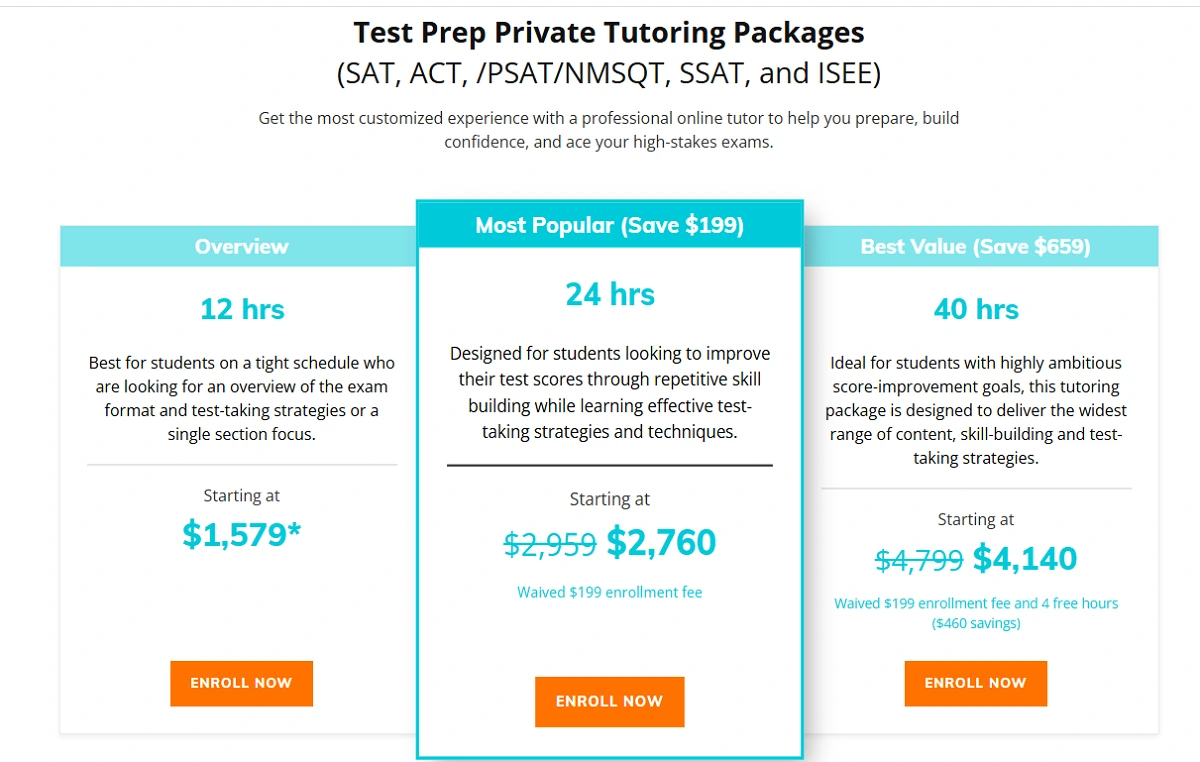Click the discounted $4,140 price

tap(1024, 559)
